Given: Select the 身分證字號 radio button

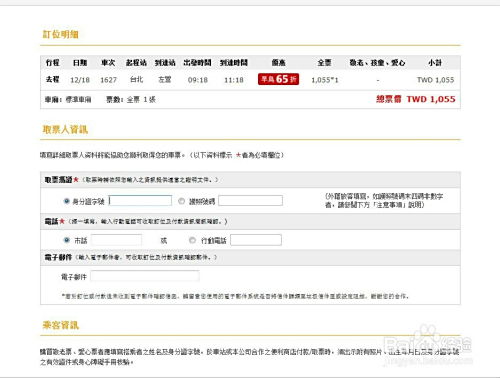Looking at the screenshot, I should point(66,201).
